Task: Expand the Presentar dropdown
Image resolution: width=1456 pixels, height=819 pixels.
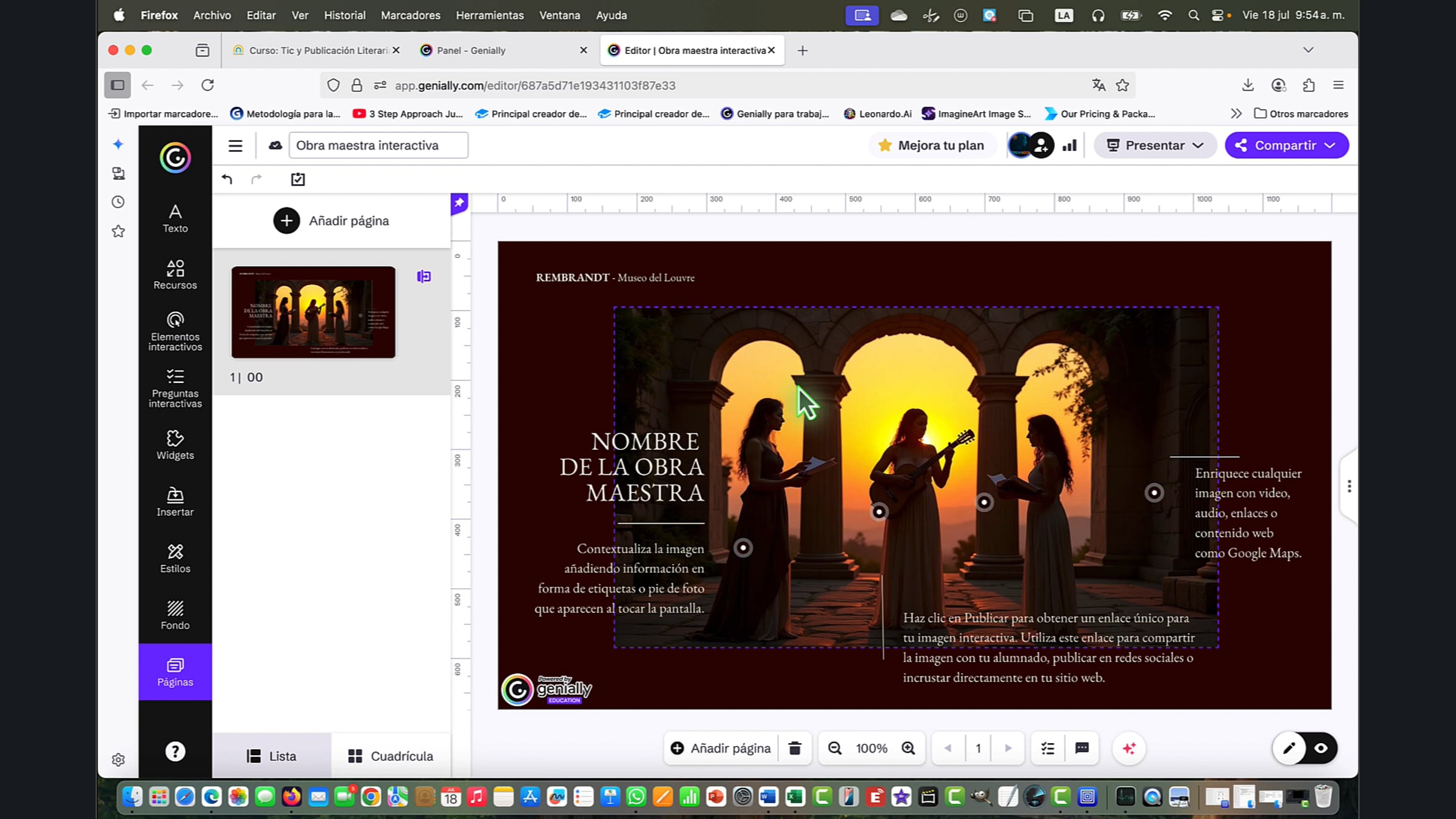Action: (1199, 145)
